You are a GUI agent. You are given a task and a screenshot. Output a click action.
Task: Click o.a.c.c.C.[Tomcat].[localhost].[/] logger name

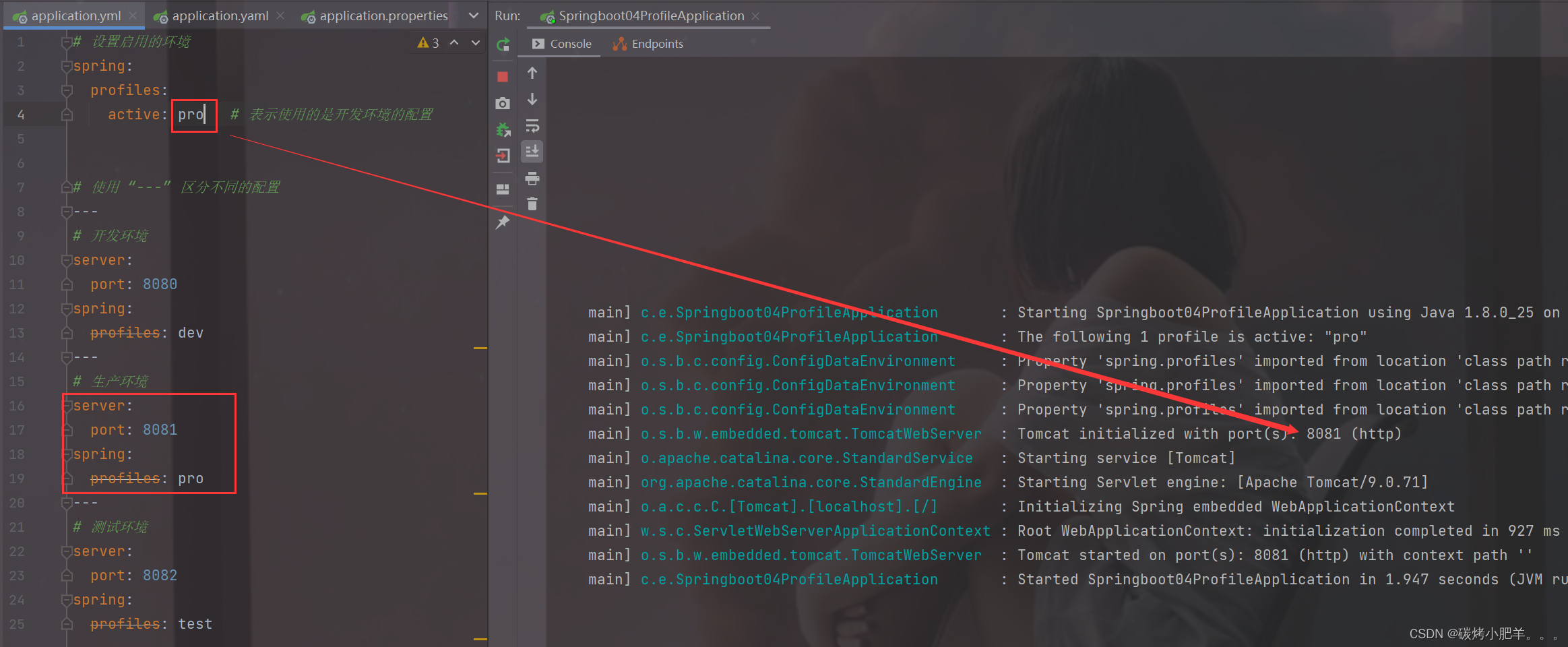789,507
